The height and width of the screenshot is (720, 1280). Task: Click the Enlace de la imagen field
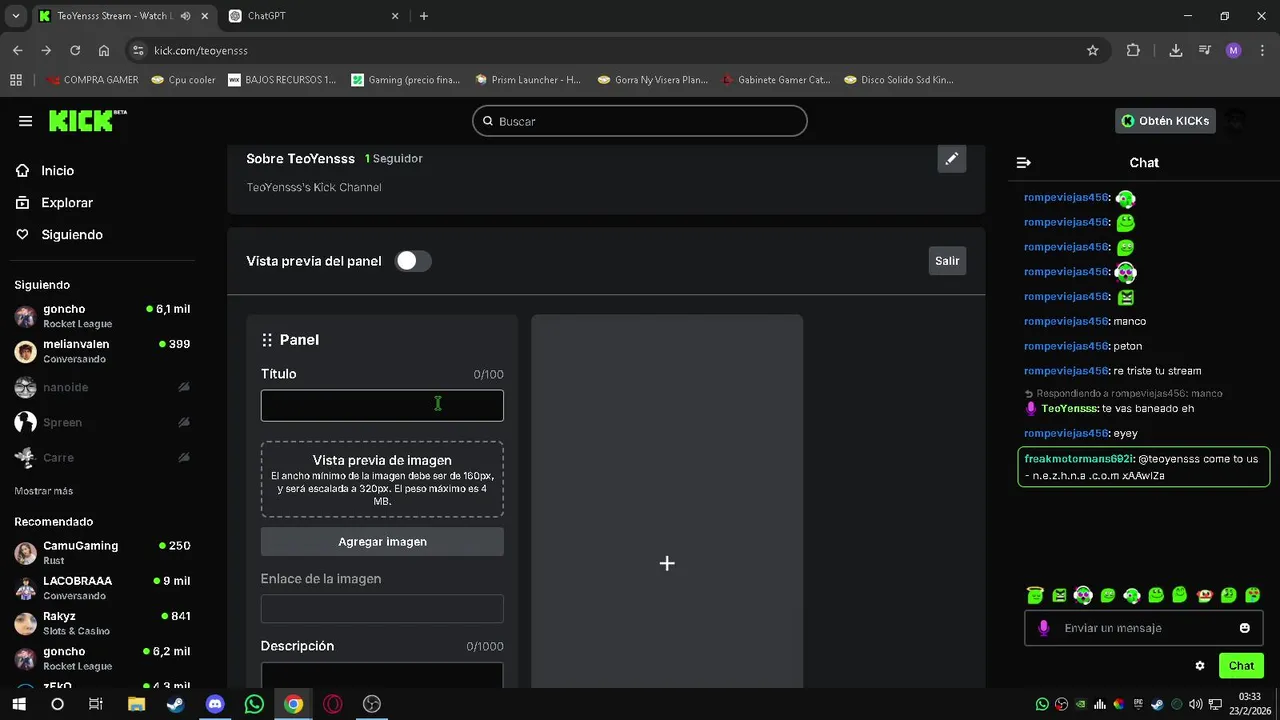pos(382,608)
